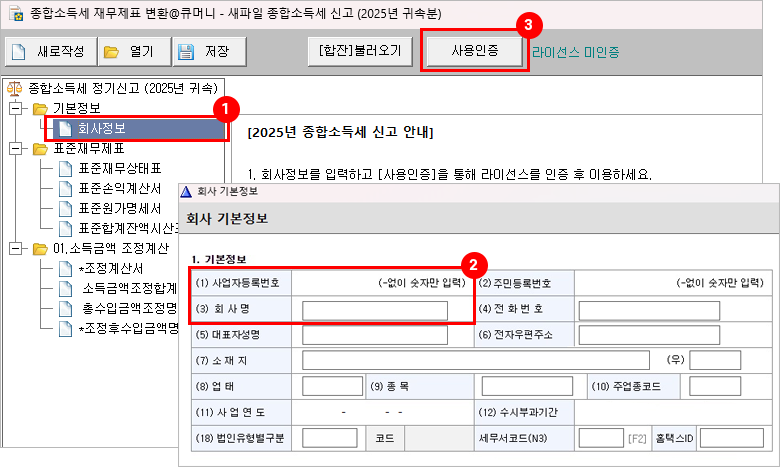Focus the 주업종코드 input field
Image resolution: width=780 pixels, height=467 pixels.
point(715,386)
